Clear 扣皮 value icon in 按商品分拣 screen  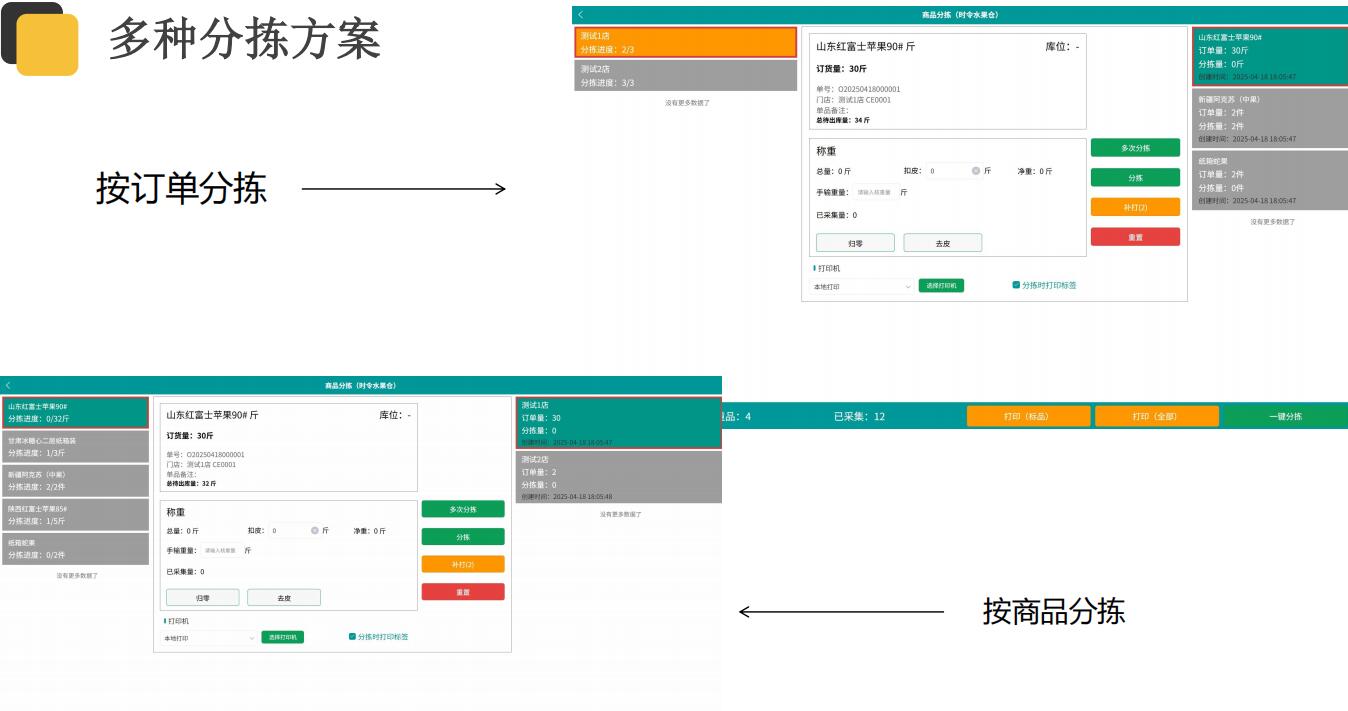click(314, 531)
